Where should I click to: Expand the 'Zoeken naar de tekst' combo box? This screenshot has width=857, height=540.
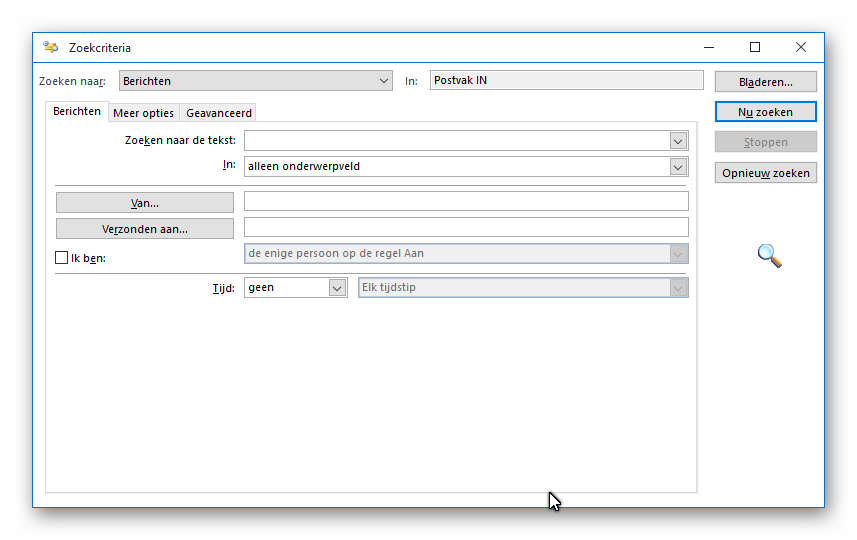point(678,141)
